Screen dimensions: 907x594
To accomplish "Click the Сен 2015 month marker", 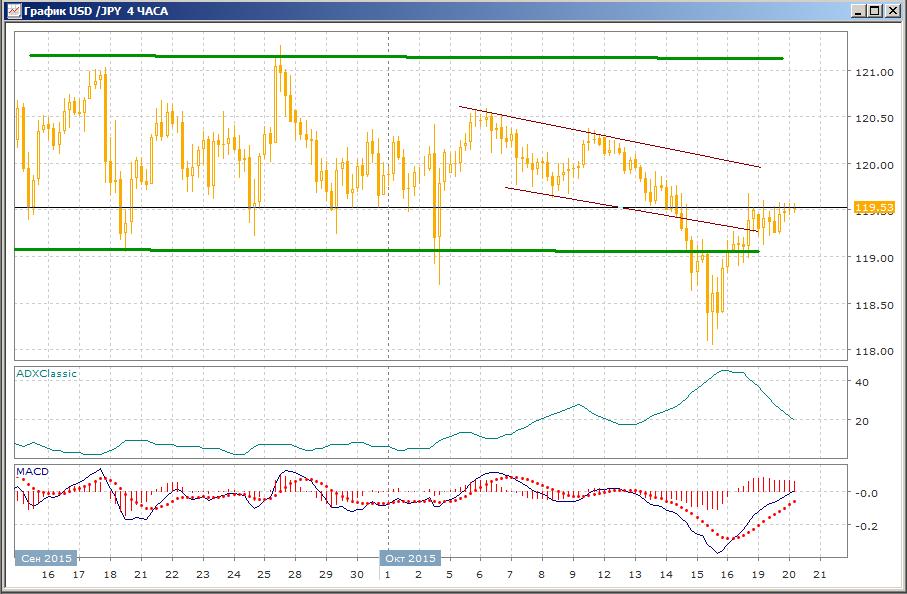I will click(x=46, y=558).
